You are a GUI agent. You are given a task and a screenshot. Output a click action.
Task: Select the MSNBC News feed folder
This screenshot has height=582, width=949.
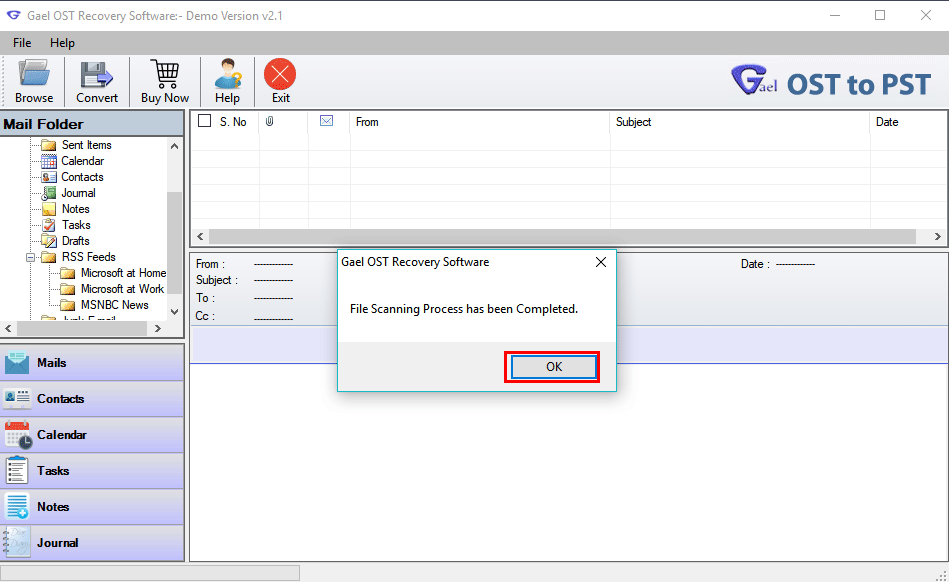(x=114, y=305)
